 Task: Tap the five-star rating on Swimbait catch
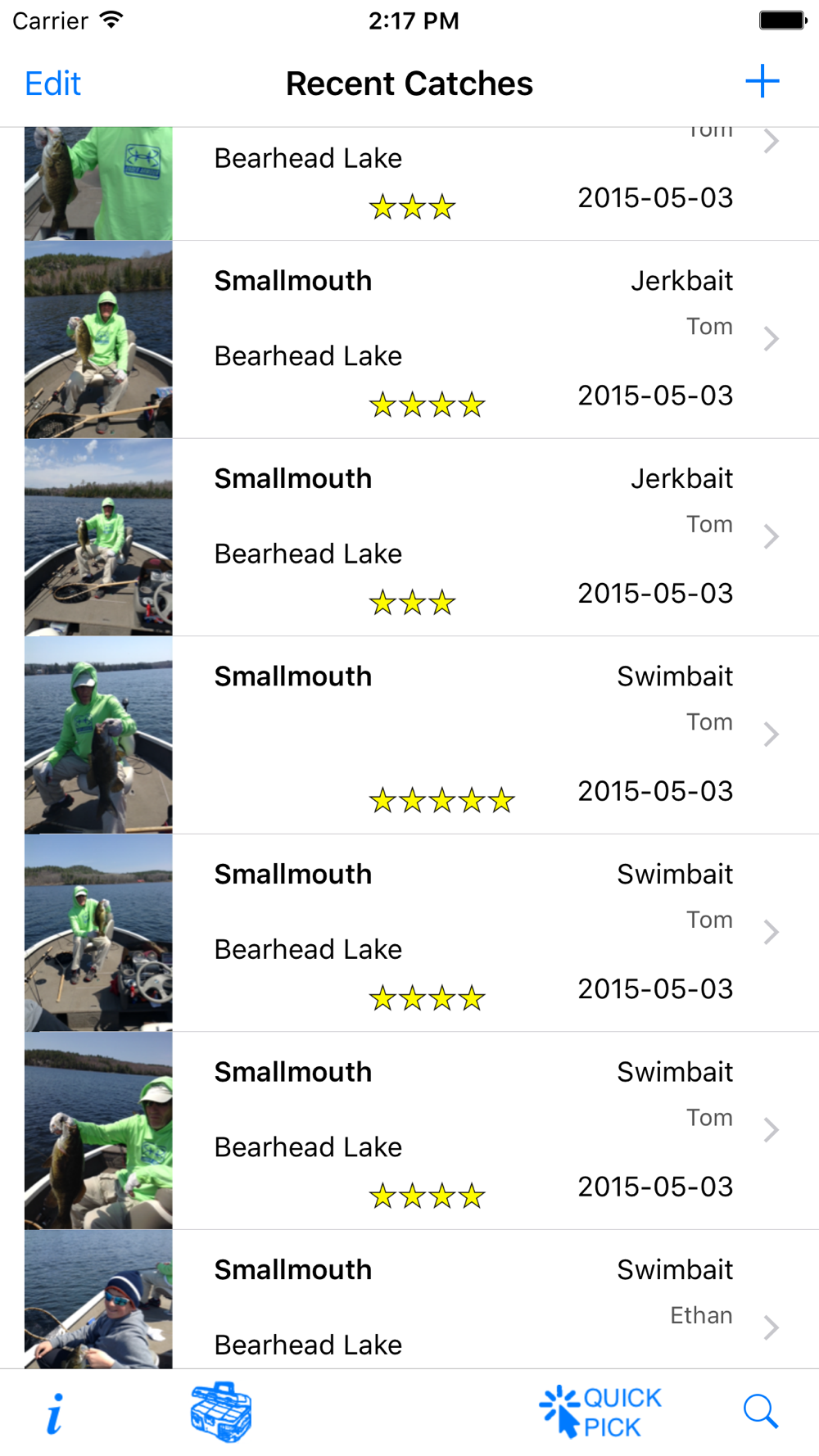point(441,800)
